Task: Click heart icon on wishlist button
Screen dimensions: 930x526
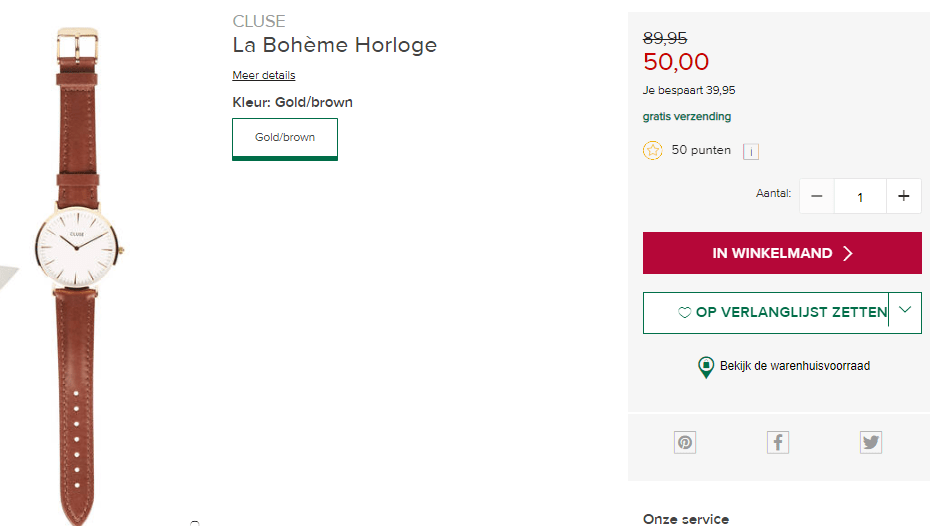Action: click(x=685, y=313)
